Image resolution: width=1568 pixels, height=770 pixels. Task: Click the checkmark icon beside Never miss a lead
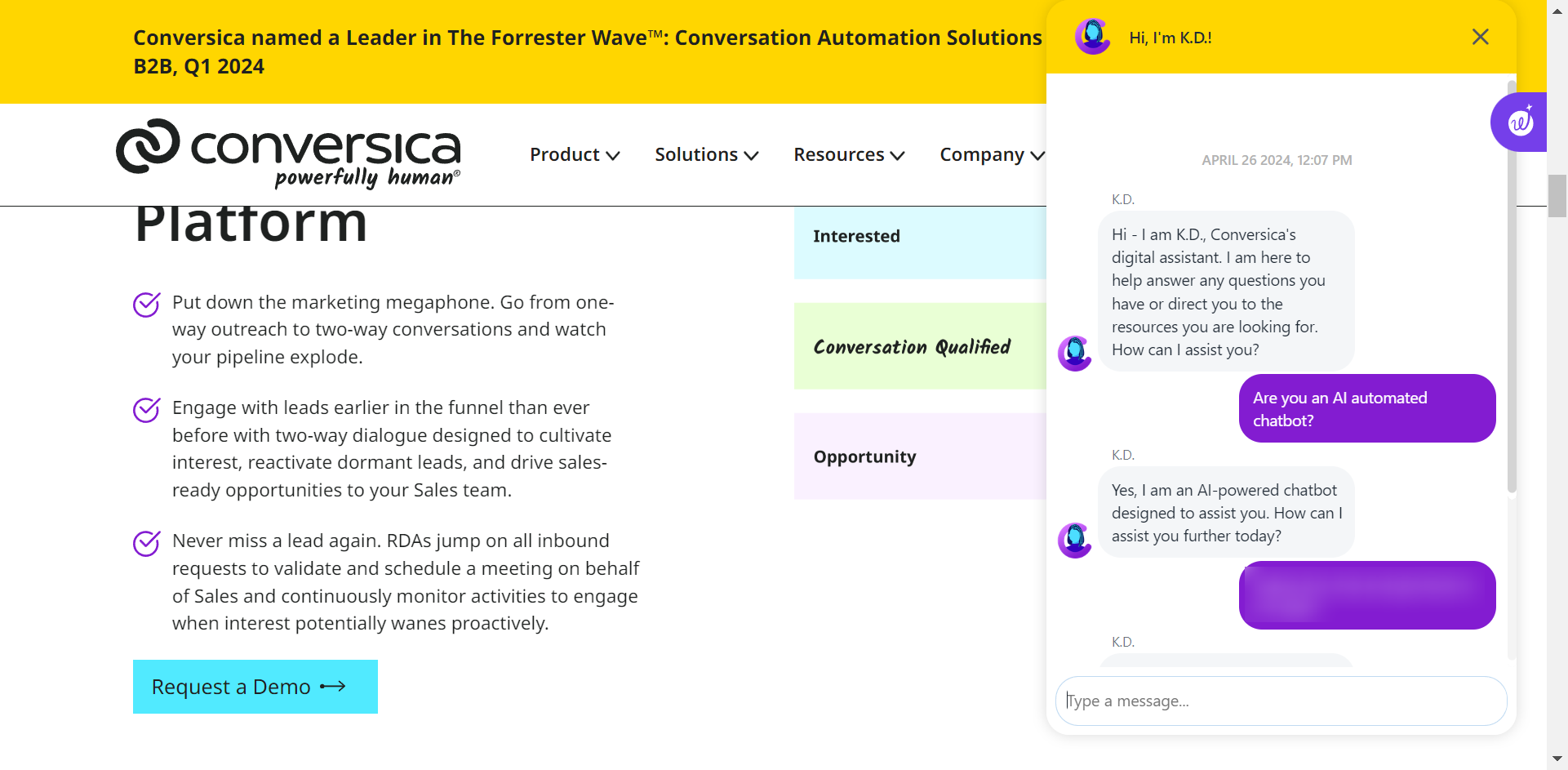(147, 542)
